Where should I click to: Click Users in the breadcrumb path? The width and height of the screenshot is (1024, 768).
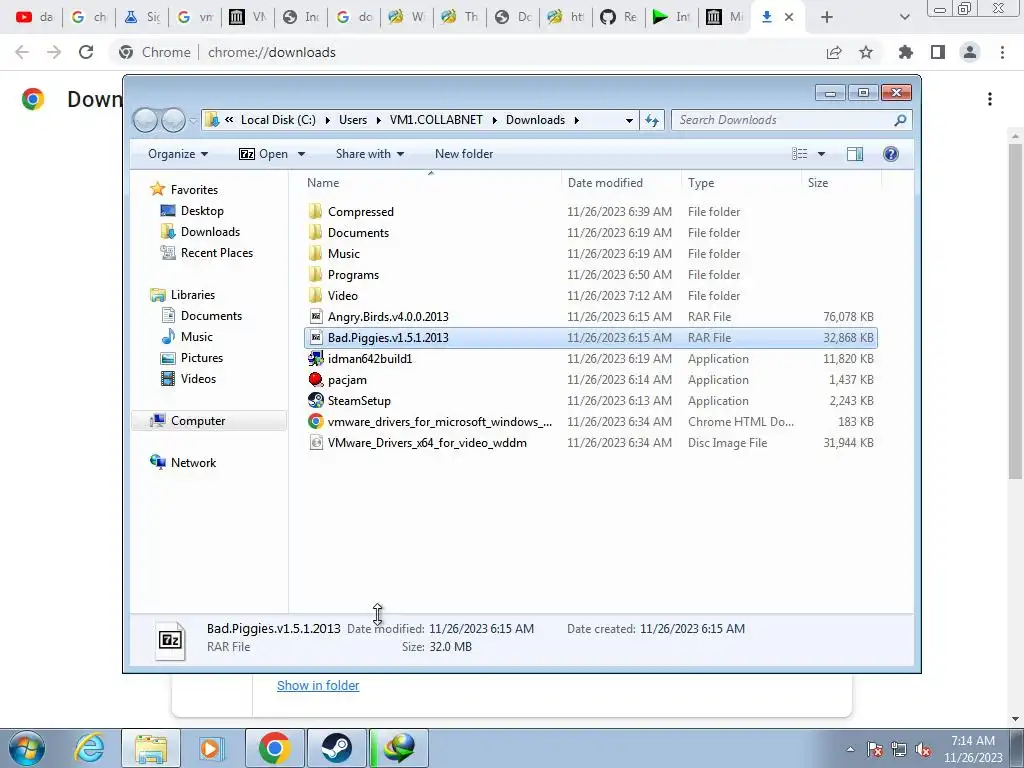click(x=353, y=120)
